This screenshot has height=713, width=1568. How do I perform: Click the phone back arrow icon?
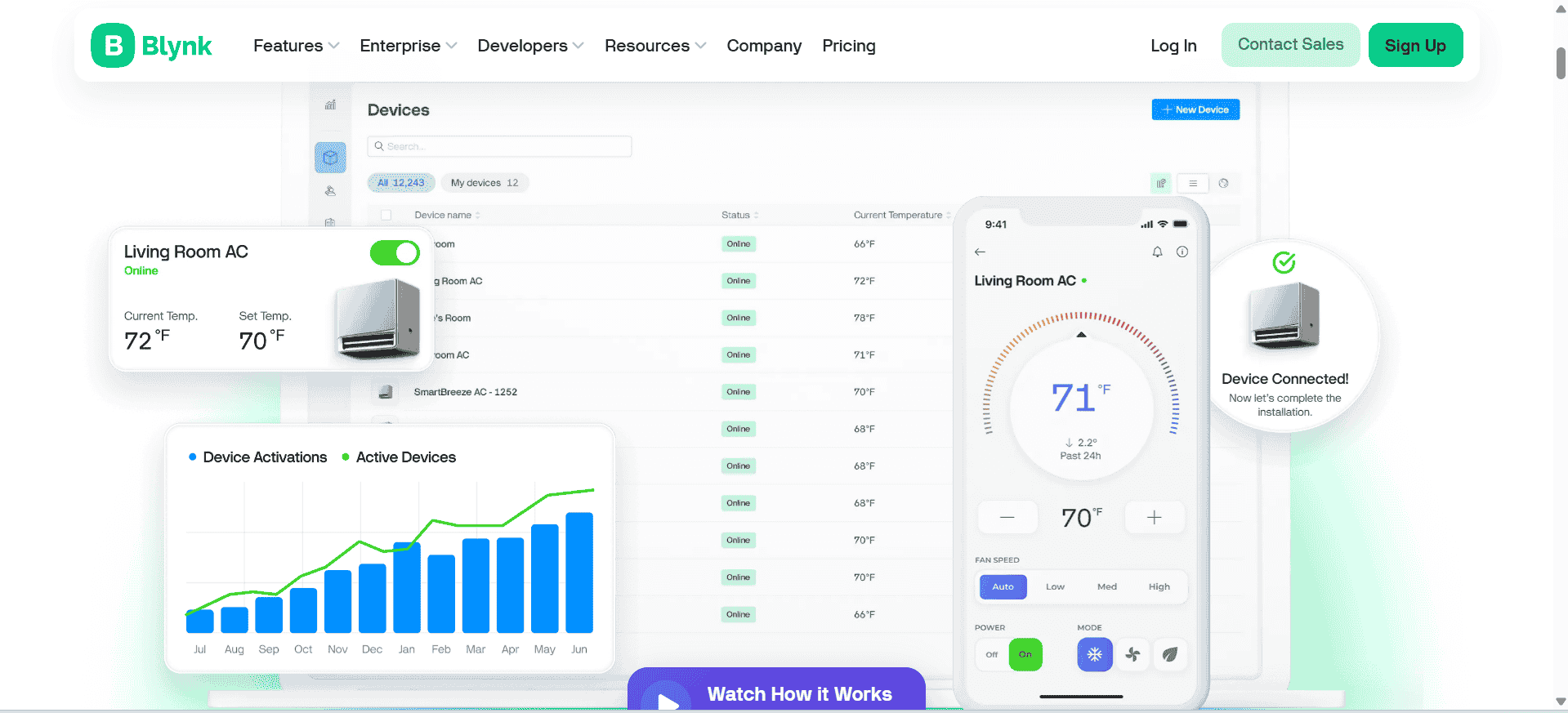[980, 252]
